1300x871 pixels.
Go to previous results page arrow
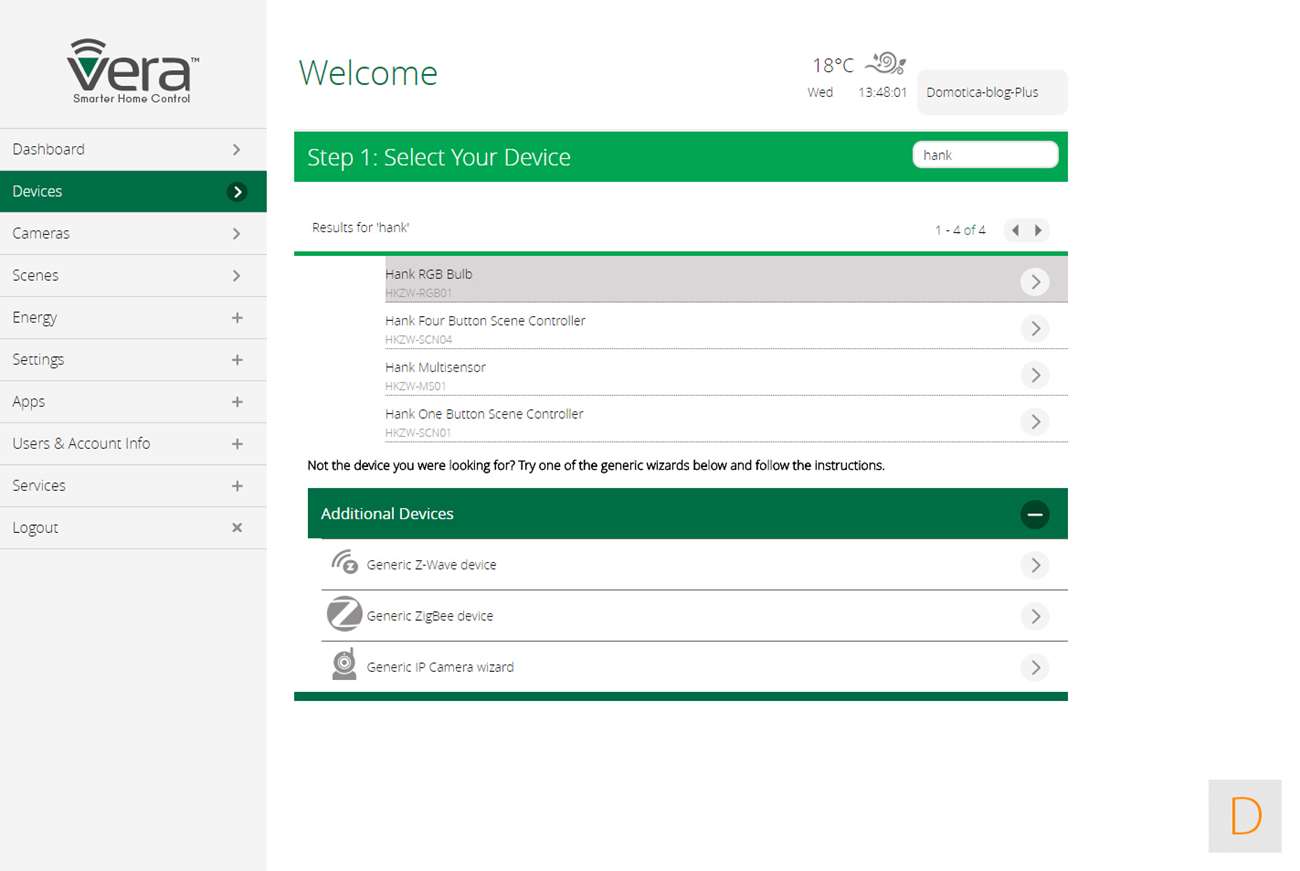coord(1015,230)
